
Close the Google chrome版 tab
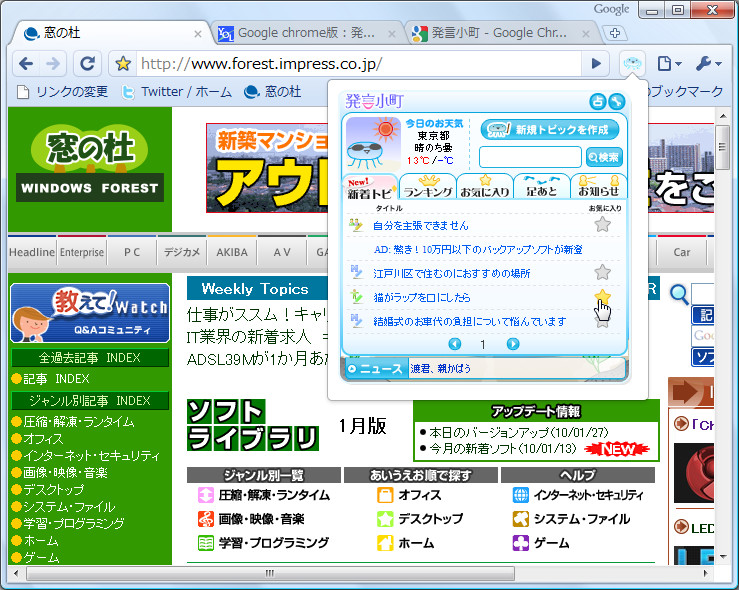(392, 34)
